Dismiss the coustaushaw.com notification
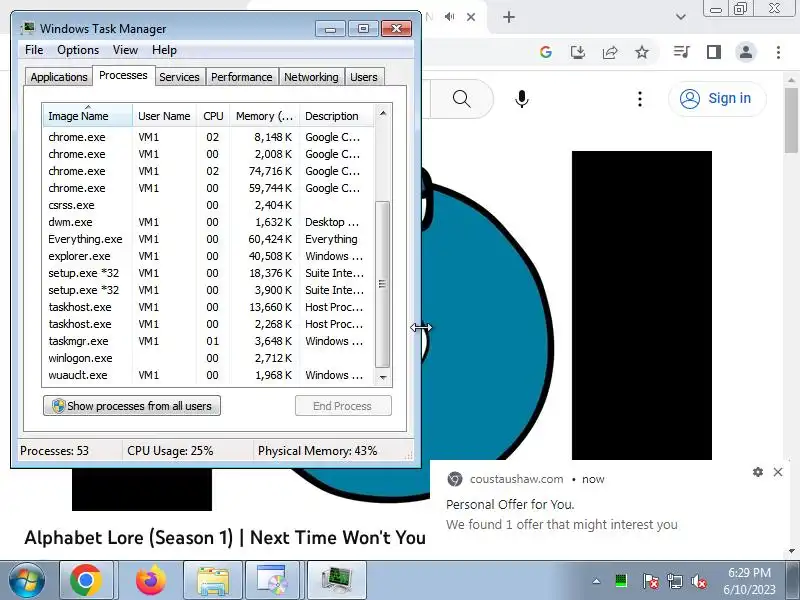The height and width of the screenshot is (600, 800). point(778,472)
